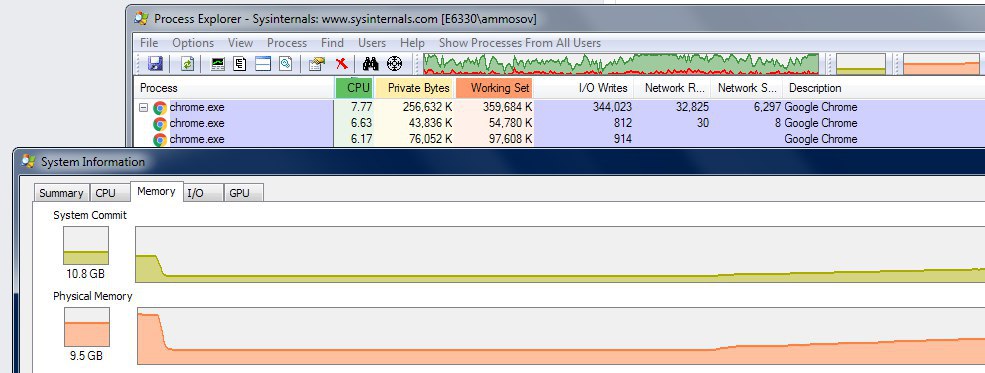This screenshot has width=985, height=373.
Task: Click the Physical Memory 9.5 GB gauge
Action: (x=87, y=327)
